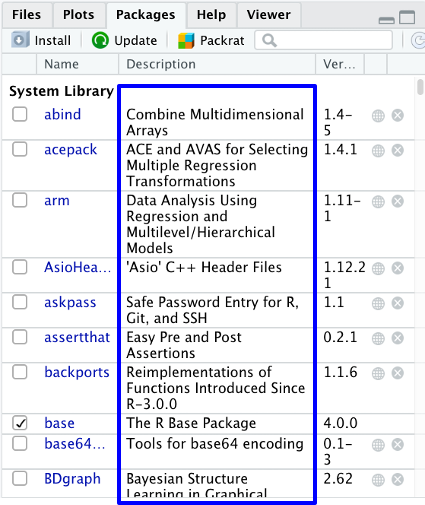Uncheck the base package checkbox

(20, 423)
